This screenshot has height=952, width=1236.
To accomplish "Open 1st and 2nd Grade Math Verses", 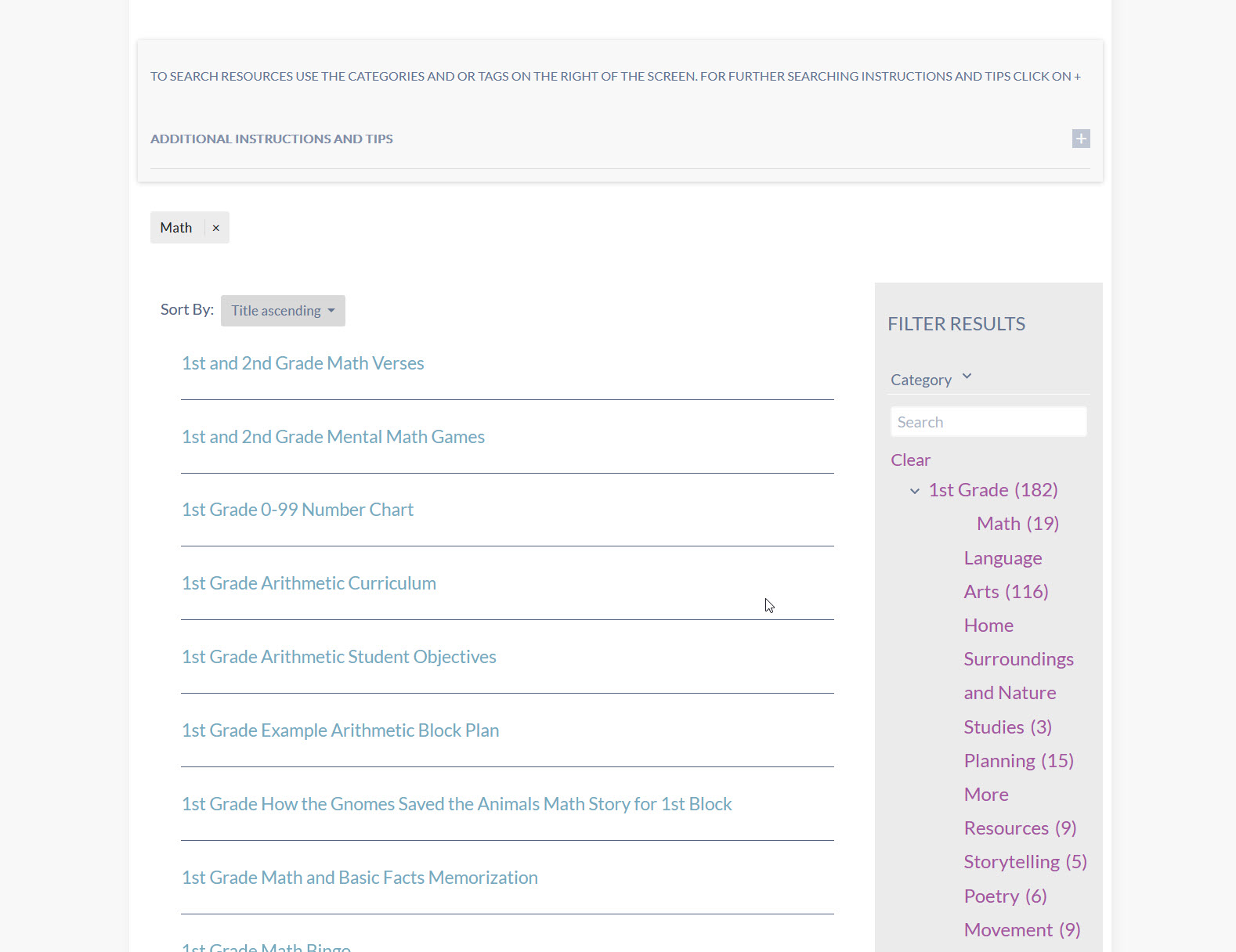I will point(302,363).
